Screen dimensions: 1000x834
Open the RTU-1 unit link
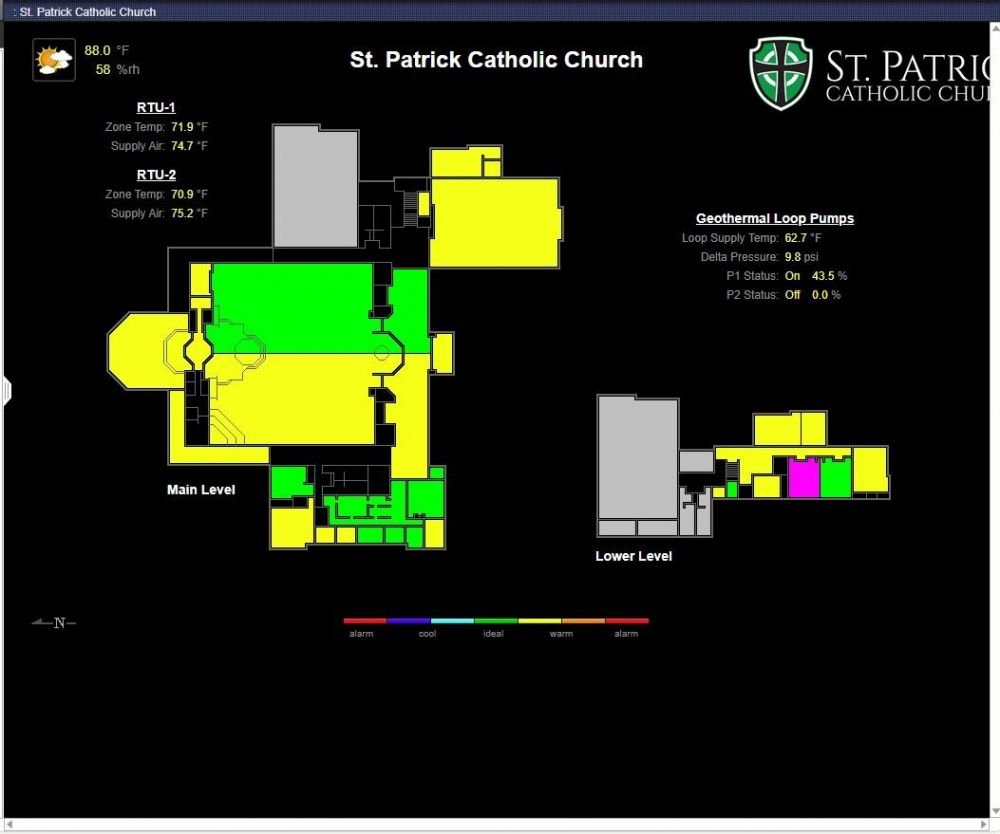(x=156, y=108)
